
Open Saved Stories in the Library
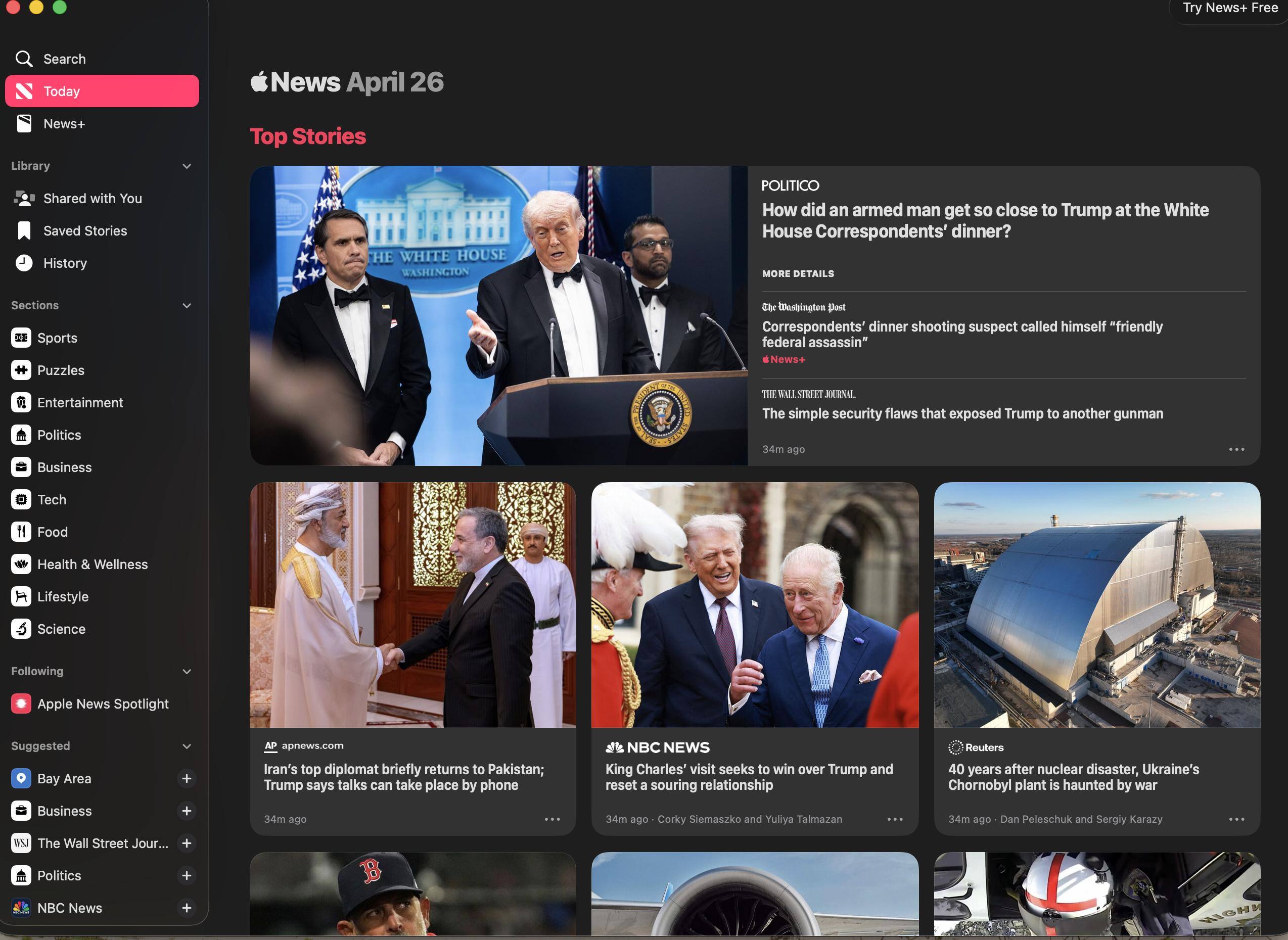102,231
